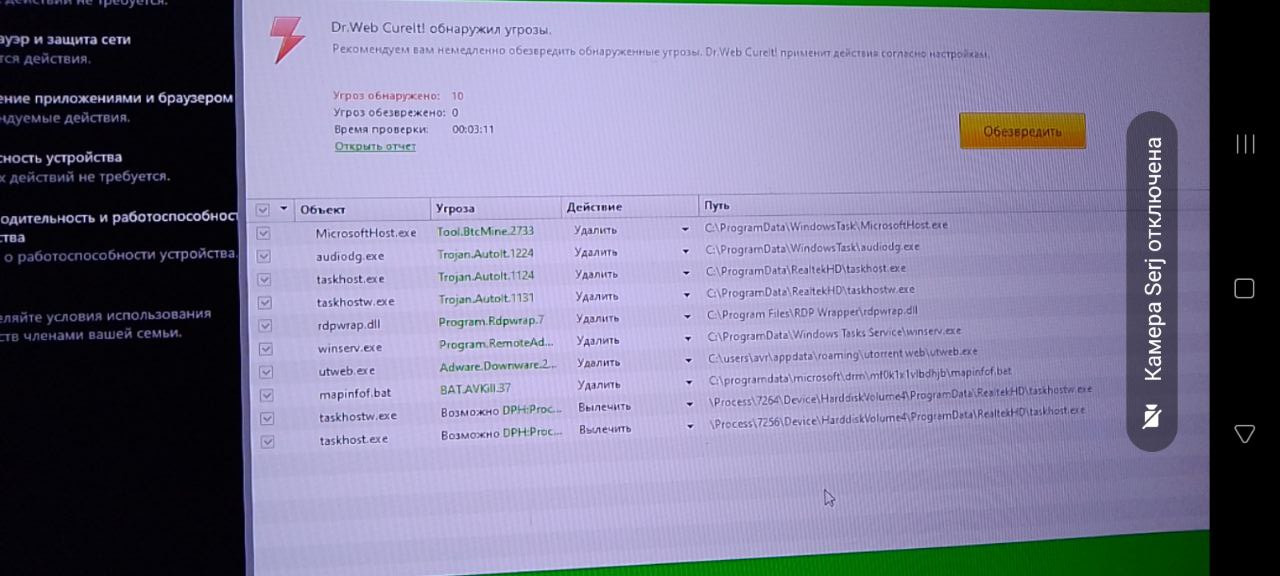
Task: Click path C:\ProgramData\WindowsTask\audiodg.exe
Action: coord(812,248)
